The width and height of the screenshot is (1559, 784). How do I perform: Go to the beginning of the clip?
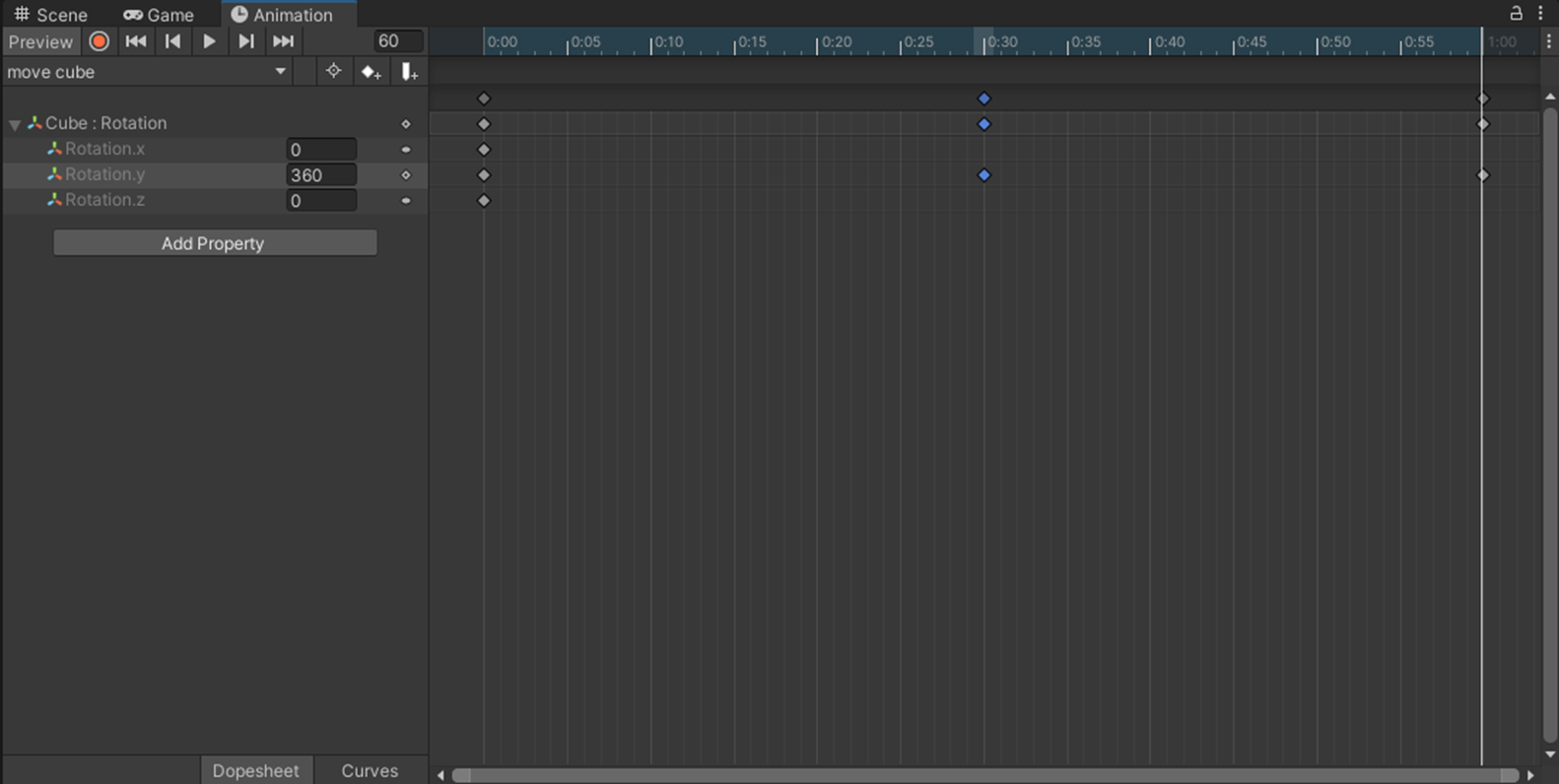[136, 41]
